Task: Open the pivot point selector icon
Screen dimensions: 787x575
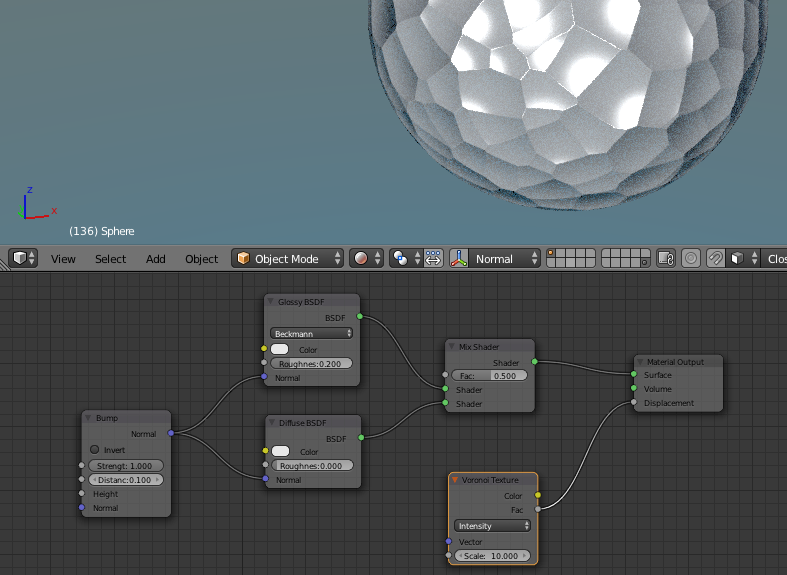Action: pos(406,258)
